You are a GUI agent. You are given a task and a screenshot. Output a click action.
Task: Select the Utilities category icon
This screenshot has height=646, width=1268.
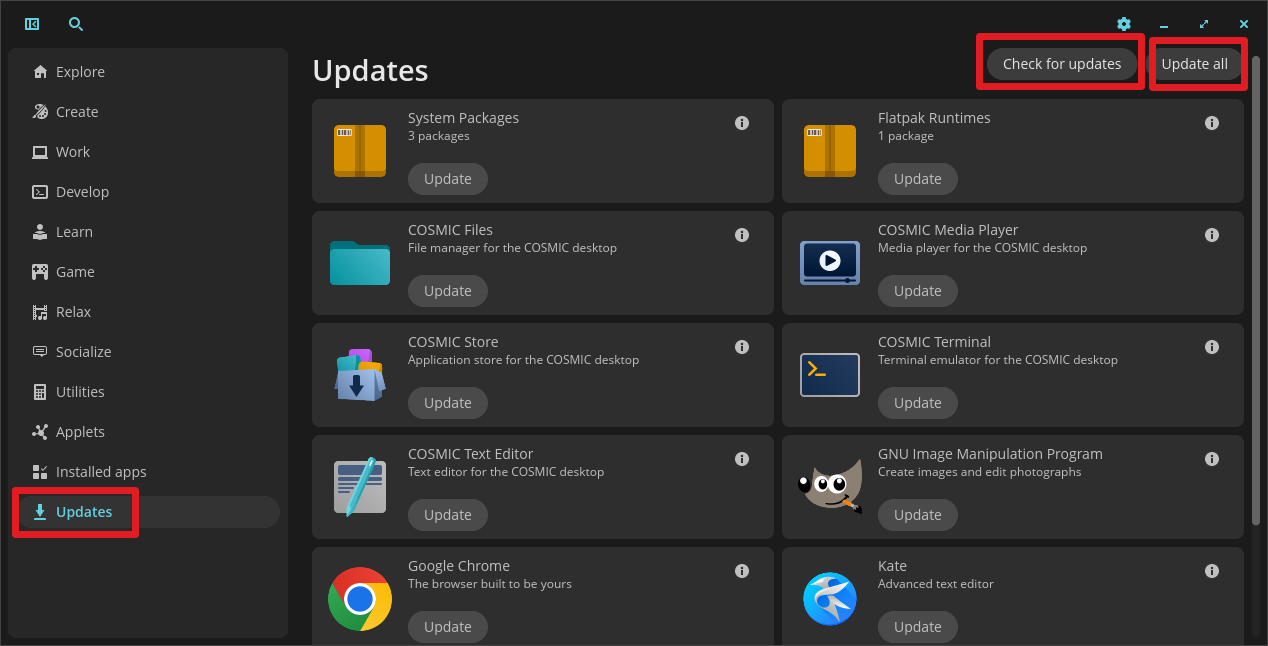pos(42,391)
